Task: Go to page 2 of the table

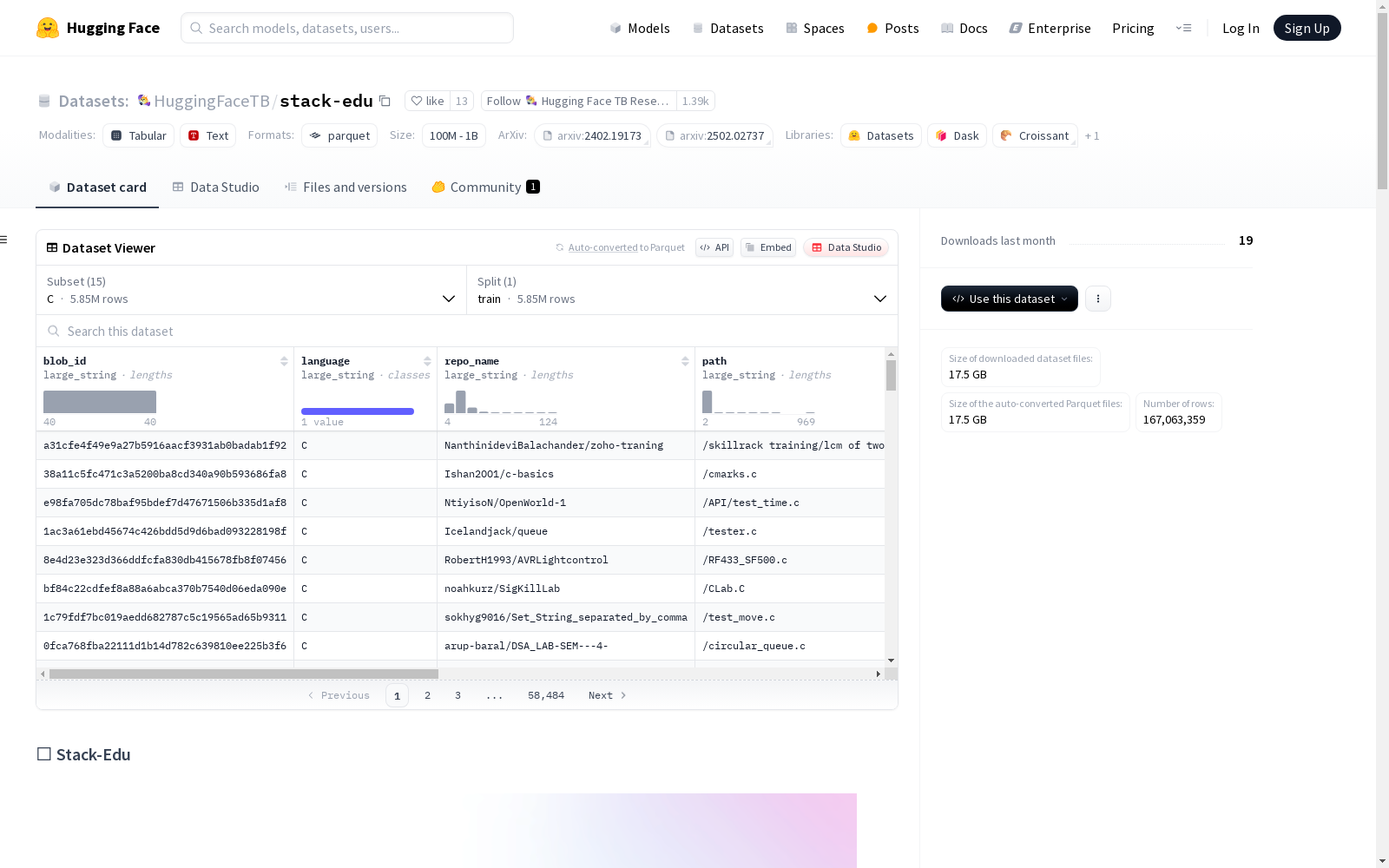Action: (x=427, y=695)
